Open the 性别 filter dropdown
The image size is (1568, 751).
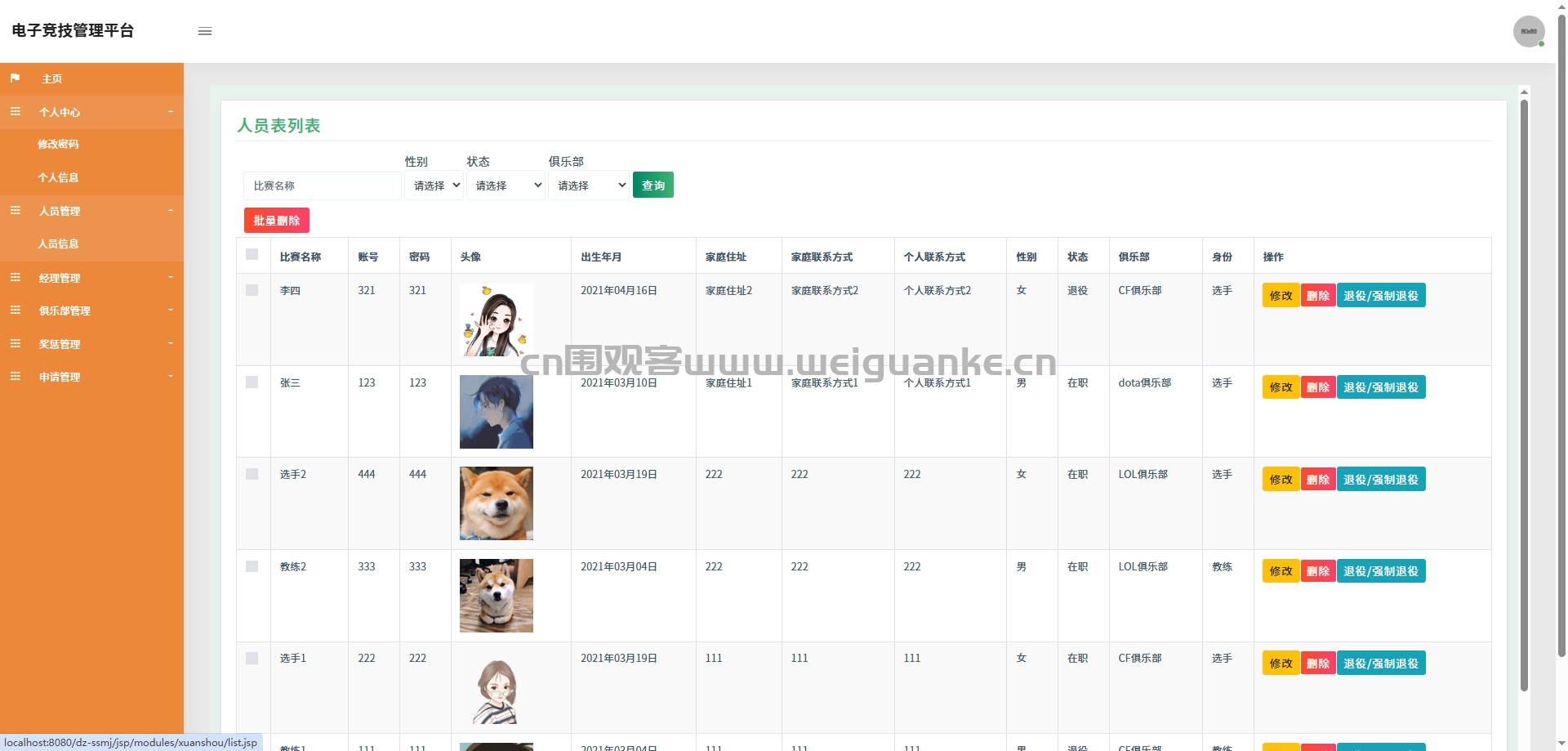click(x=434, y=186)
